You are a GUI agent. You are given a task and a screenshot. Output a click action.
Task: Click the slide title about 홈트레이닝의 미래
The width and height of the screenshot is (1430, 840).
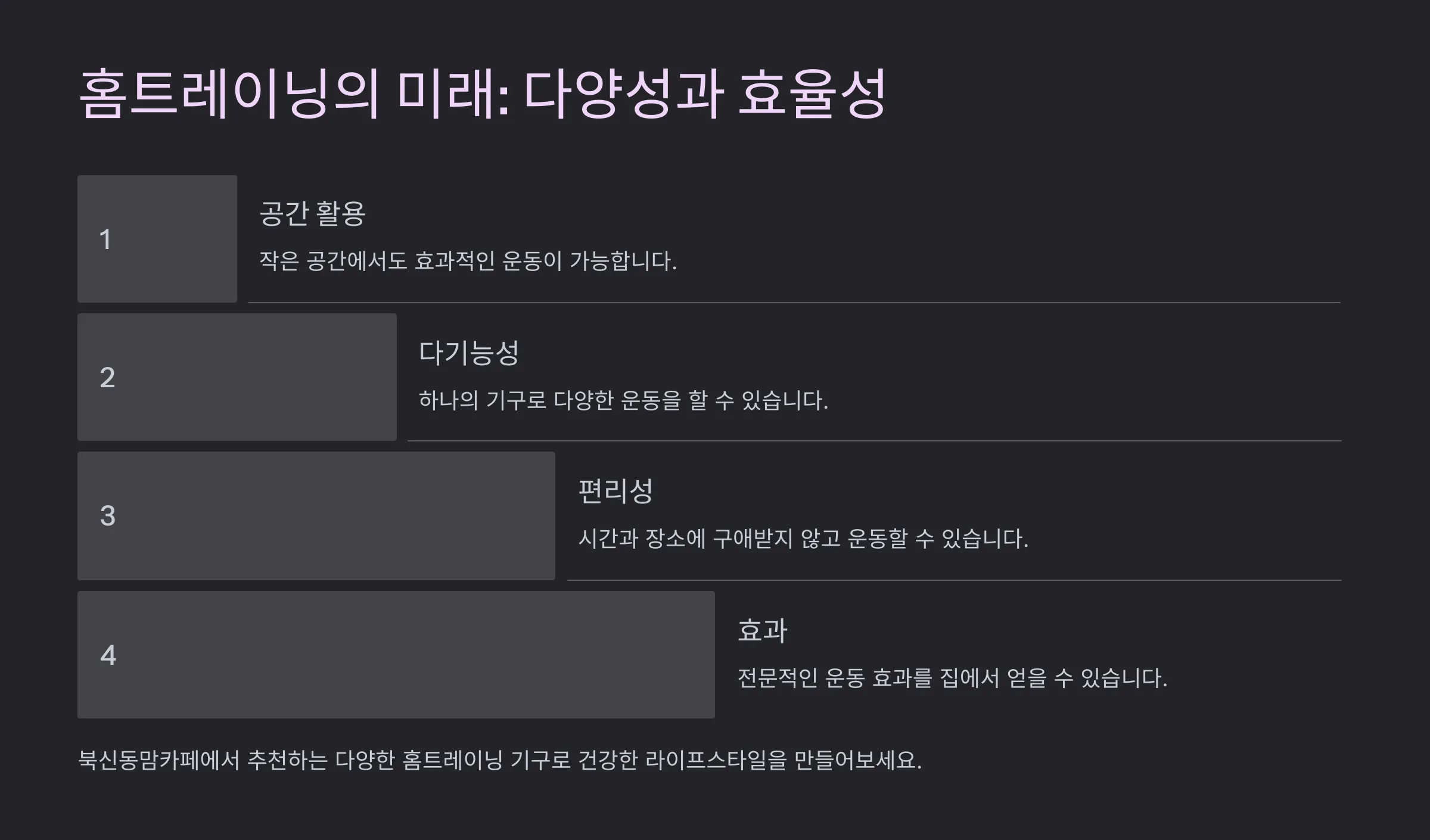point(482,94)
